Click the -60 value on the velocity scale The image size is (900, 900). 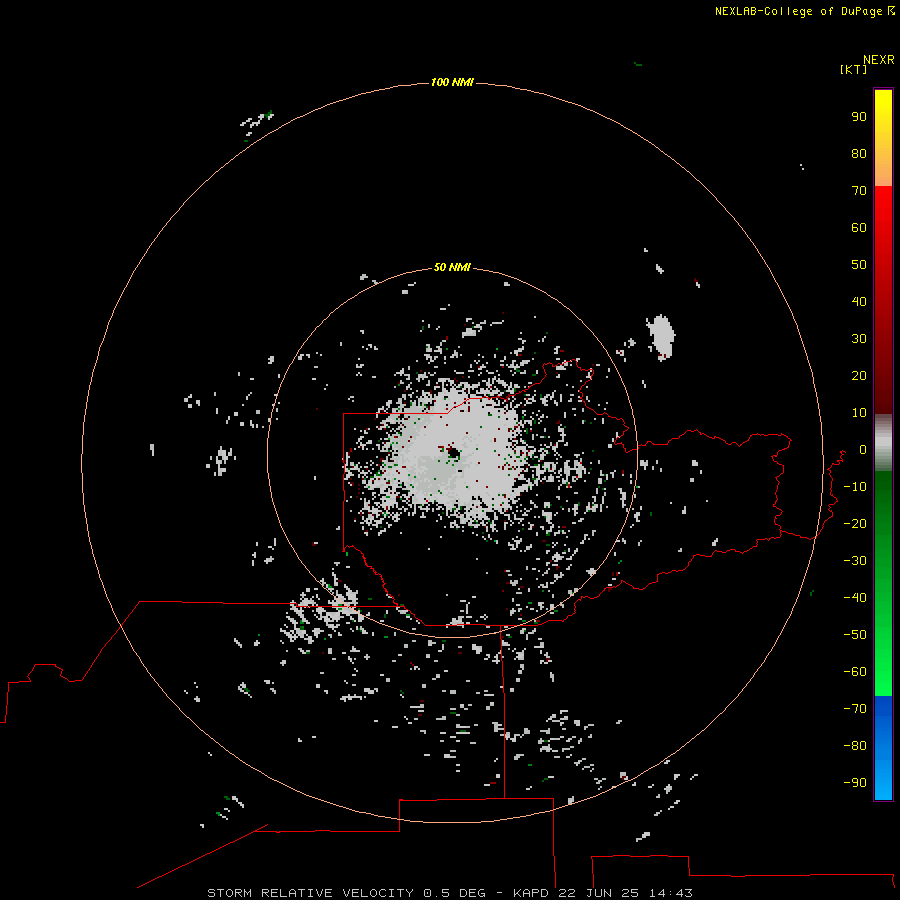(855, 672)
